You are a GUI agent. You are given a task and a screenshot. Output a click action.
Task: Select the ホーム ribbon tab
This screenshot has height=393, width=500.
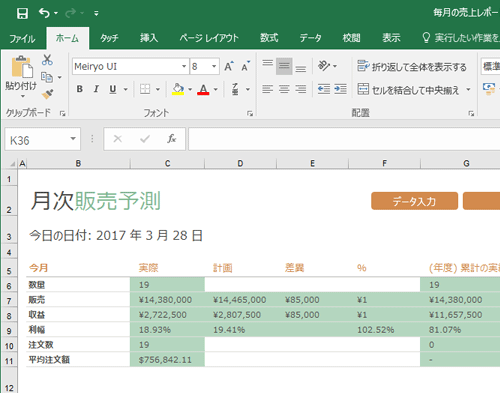pyautogui.click(x=67, y=38)
